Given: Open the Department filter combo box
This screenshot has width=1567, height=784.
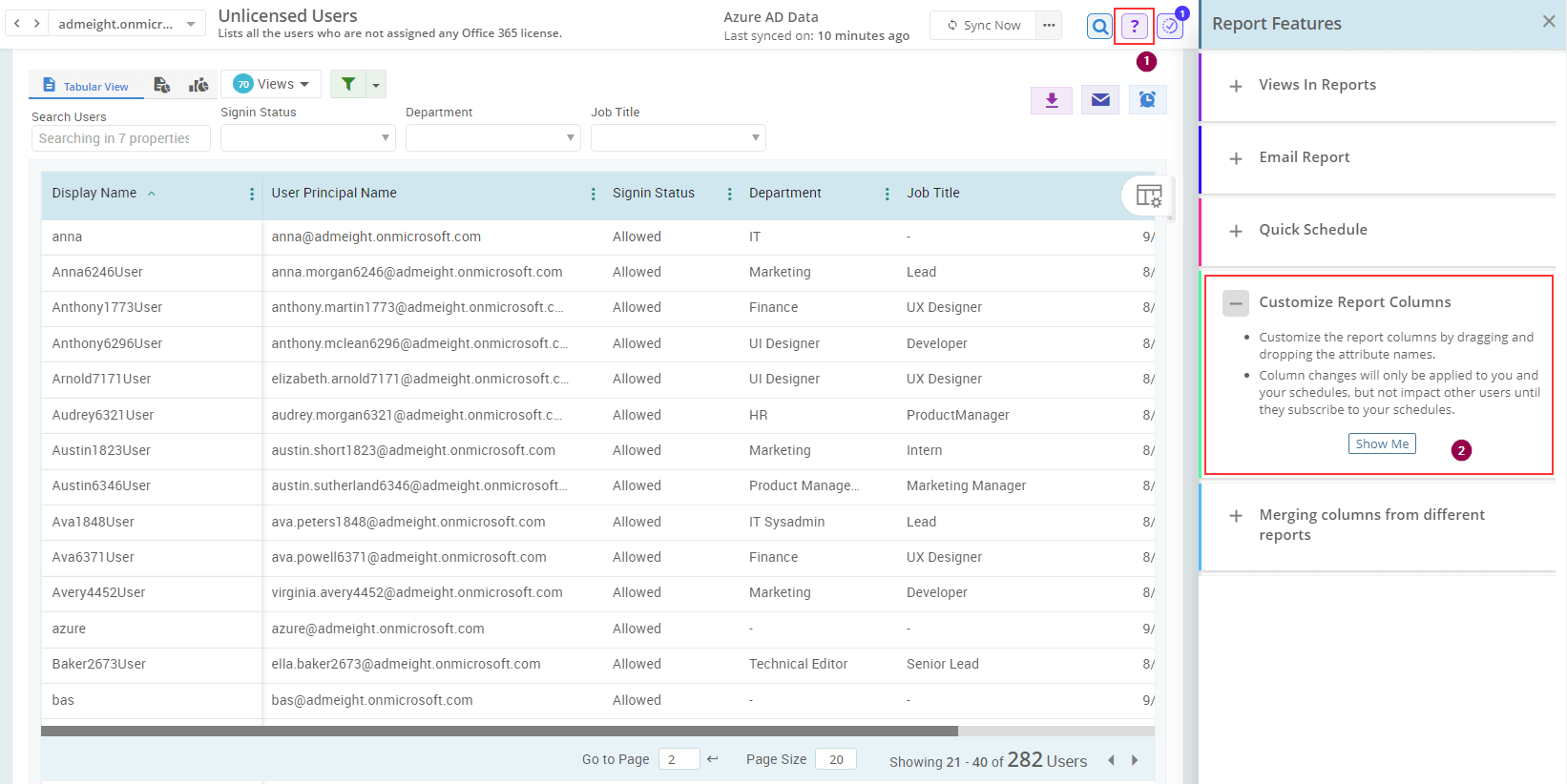Looking at the screenshot, I should (492, 138).
